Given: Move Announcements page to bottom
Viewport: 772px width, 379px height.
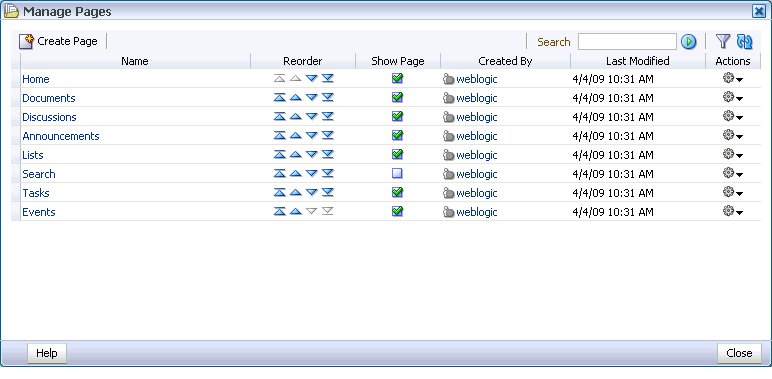Looking at the screenshot, I should [328, 135].
